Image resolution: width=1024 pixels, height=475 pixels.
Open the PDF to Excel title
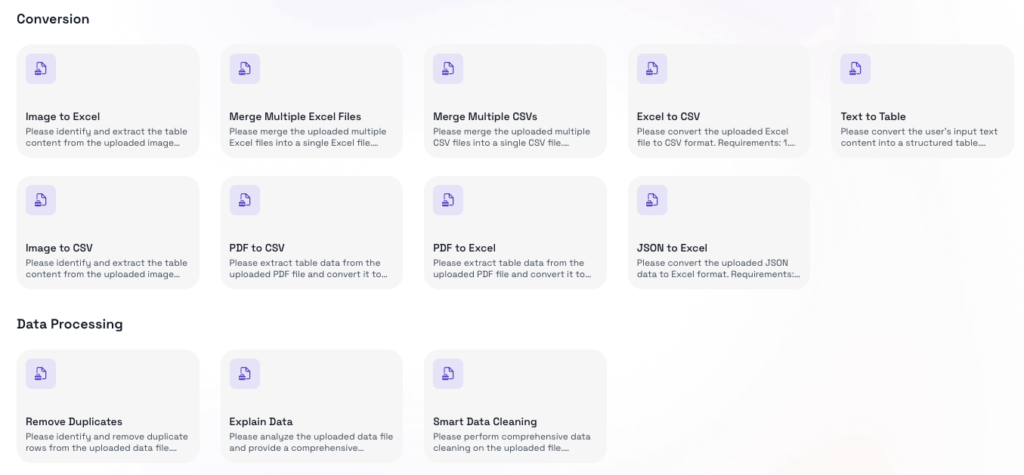[464, 248]
